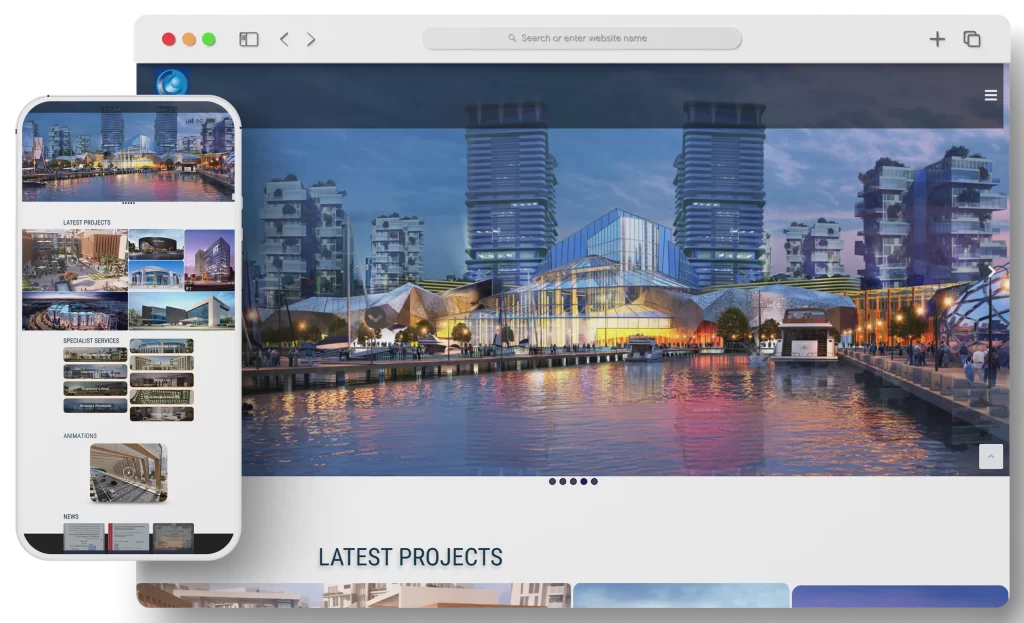Click the blue globe site logo
Image resolution: width=1024 pixels, height=623 pixels.
[172, 82]
